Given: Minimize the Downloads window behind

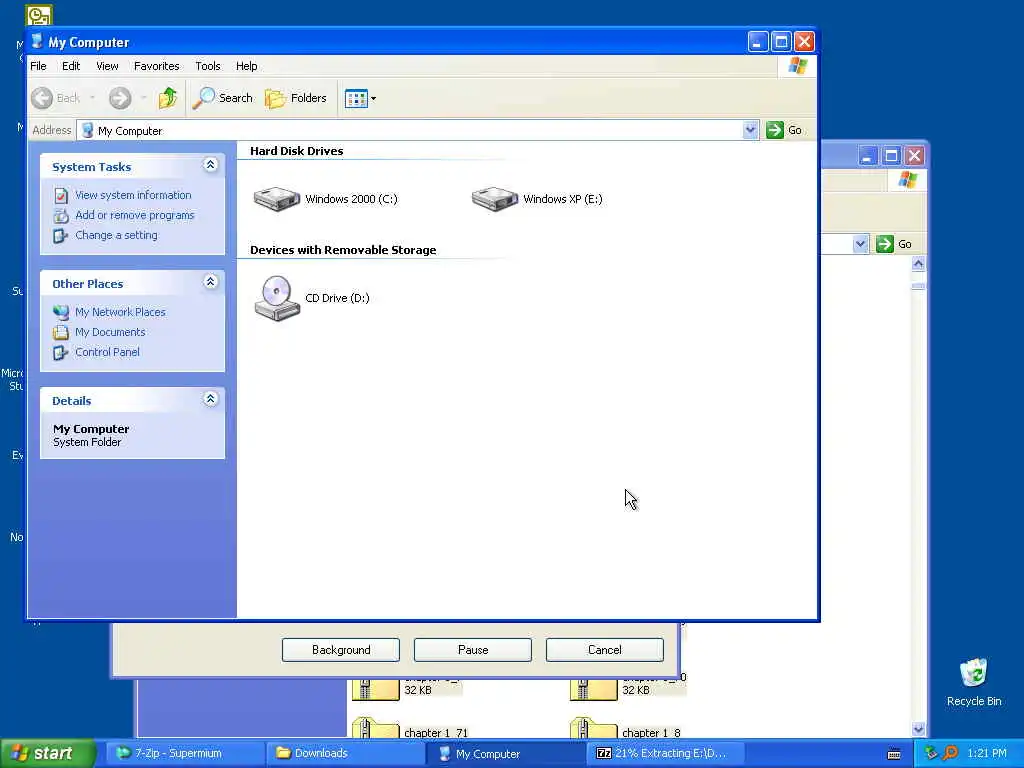Looking at the screenshot, I should [x=867, y=156].
